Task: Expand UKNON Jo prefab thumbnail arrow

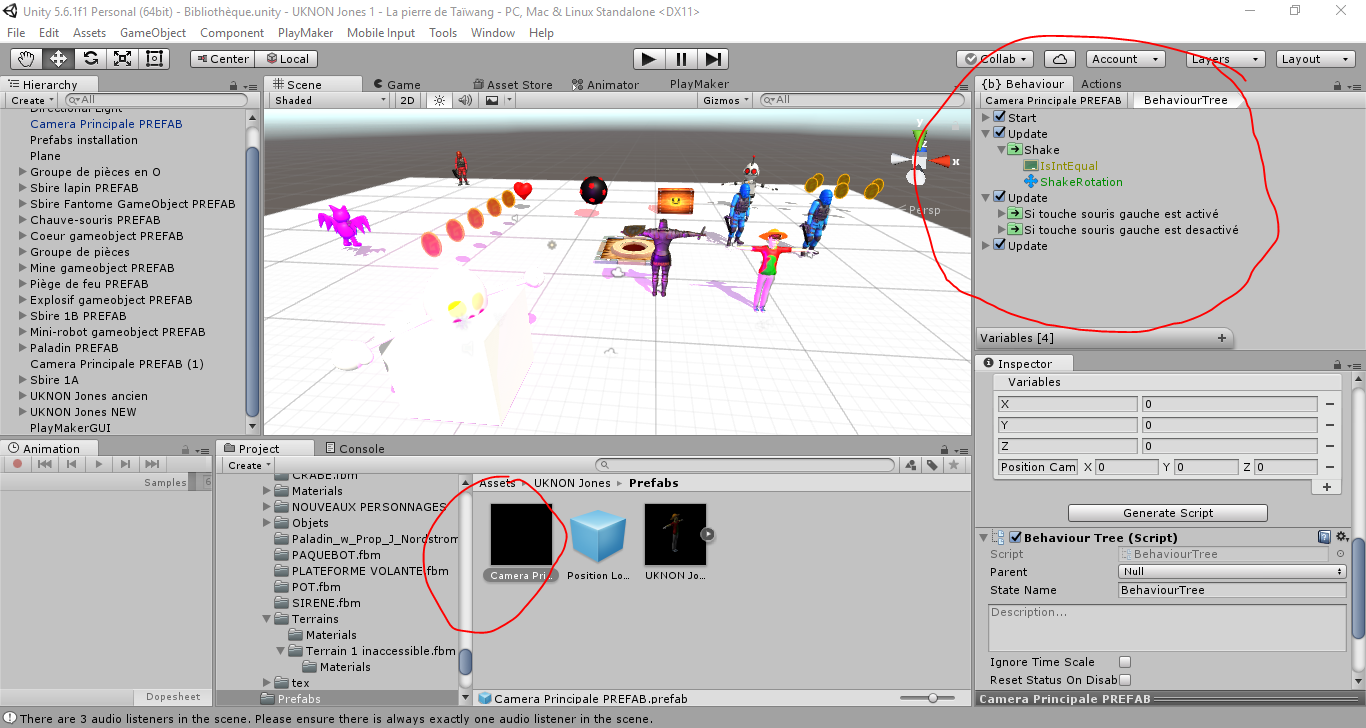Action: coord(708,534)
